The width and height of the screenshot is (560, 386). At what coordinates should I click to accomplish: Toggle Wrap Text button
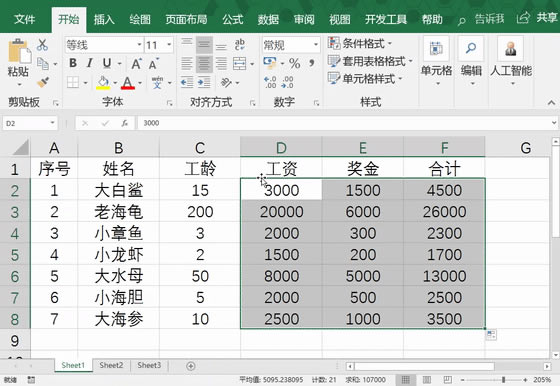tap(239, 45)
